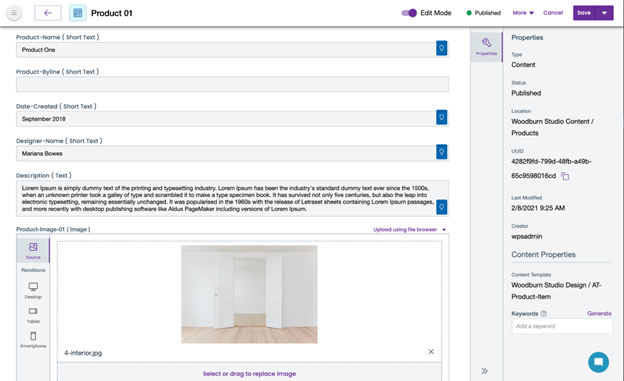Toggle Edit Mode switch
Screen dimensions: 624x381
click(x=409, y=13)
